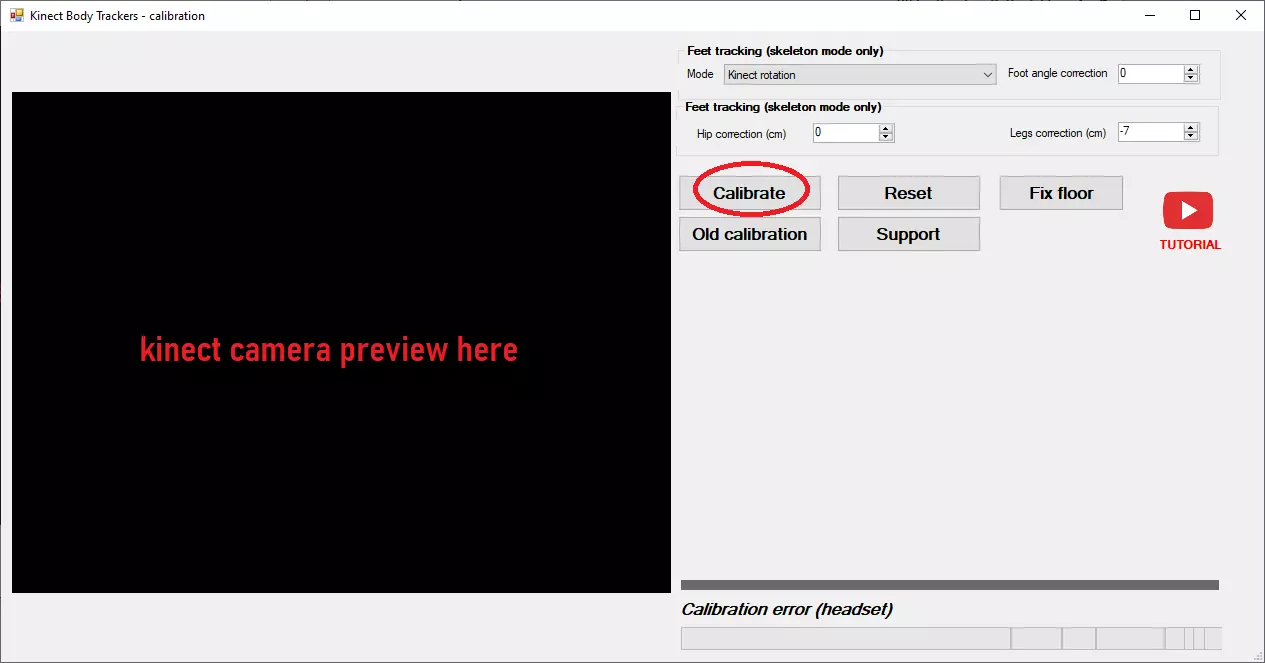Image resolution: width=1265 pixels, height=663 pixels.
Task: Increase Hip correction with up arrow
Action: coord(886,128)
